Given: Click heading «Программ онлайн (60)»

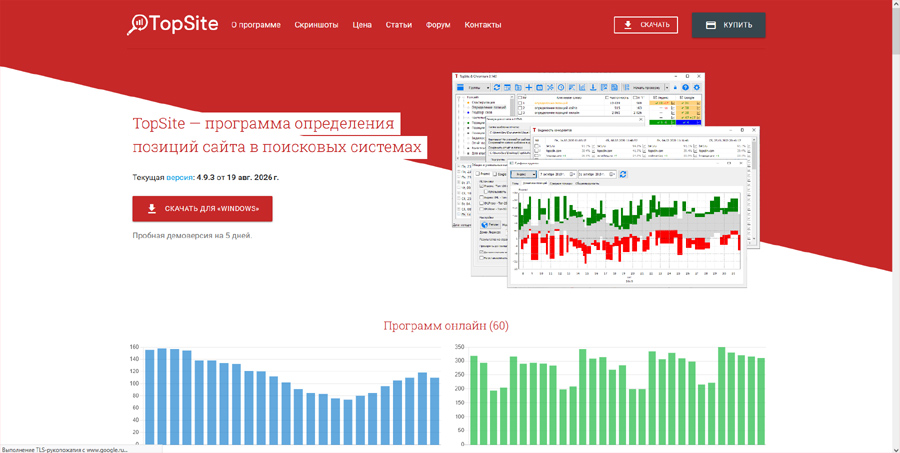Looking at the screenshot, I should (446, 326).
